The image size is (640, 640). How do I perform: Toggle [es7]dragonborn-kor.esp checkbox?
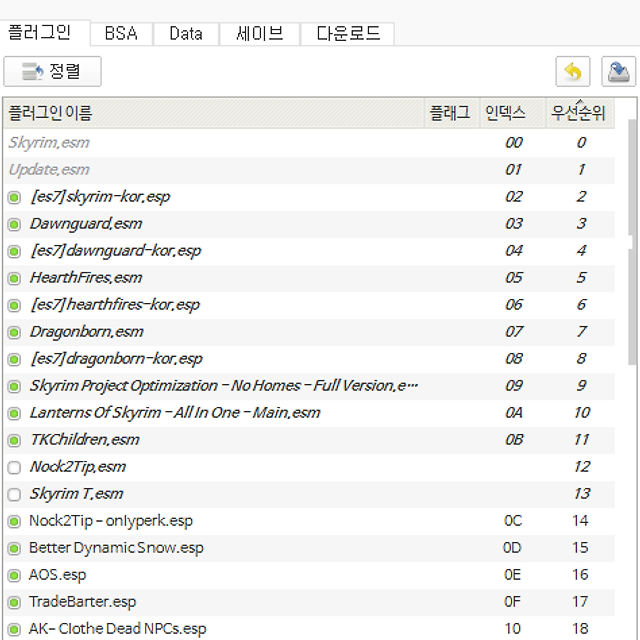(14, 359)
